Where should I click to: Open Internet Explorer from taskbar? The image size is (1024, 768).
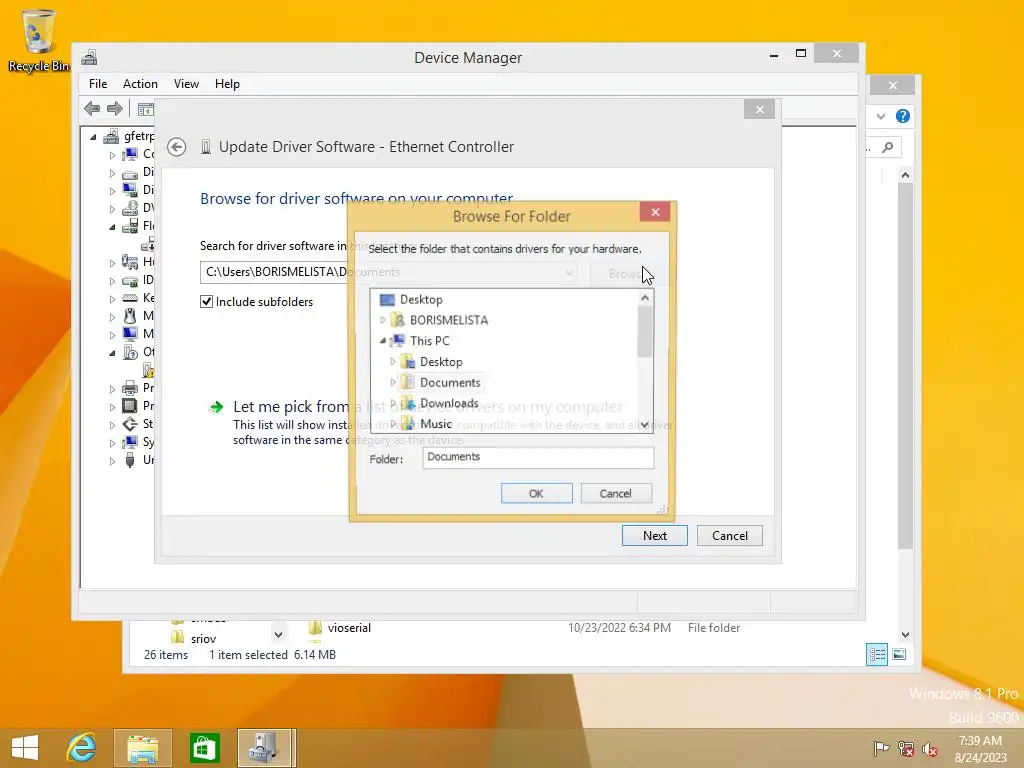[82, 748]
